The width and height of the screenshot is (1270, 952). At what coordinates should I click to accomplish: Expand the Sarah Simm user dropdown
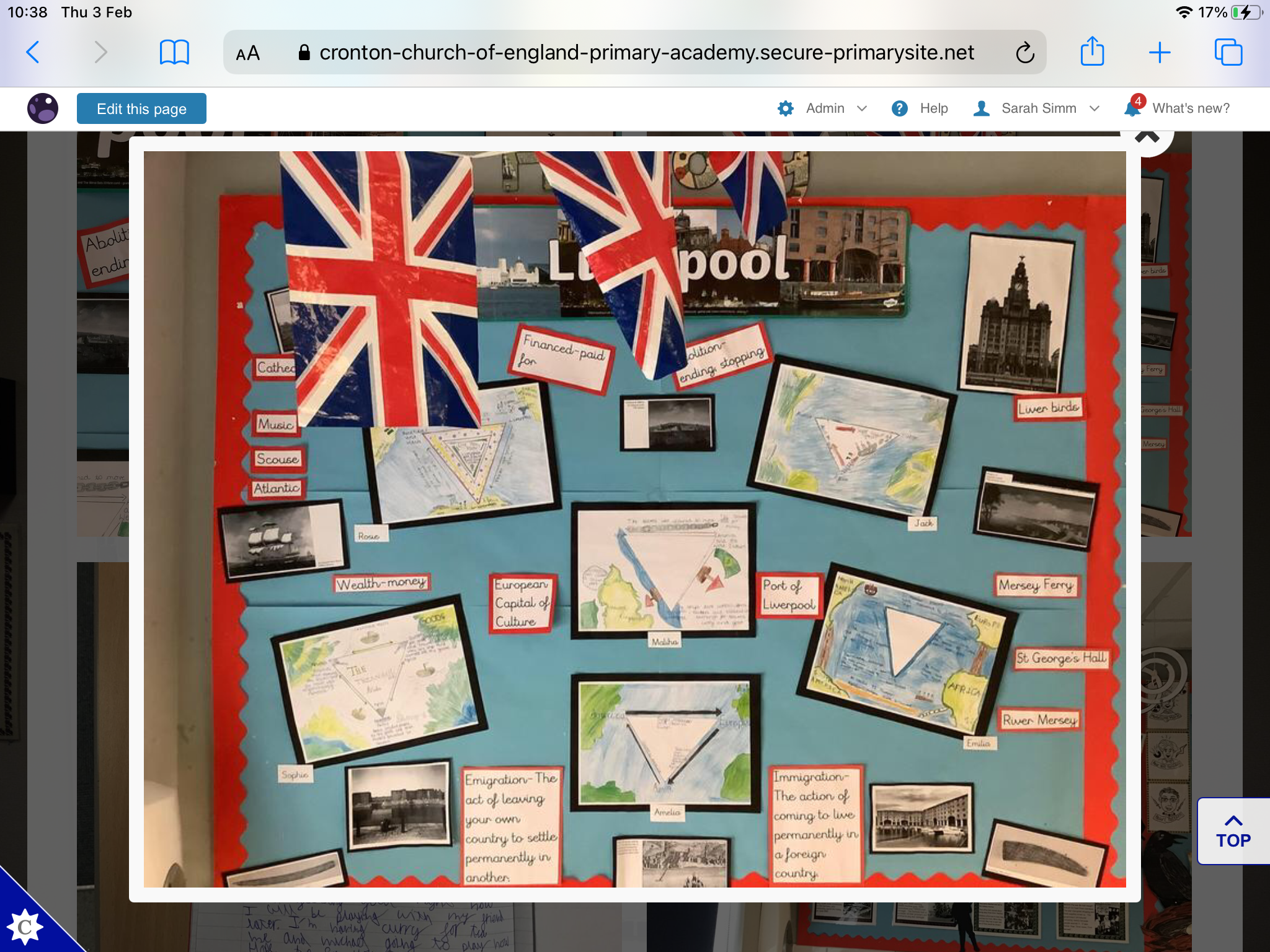pyautogui.click(x=1038, y=108)
